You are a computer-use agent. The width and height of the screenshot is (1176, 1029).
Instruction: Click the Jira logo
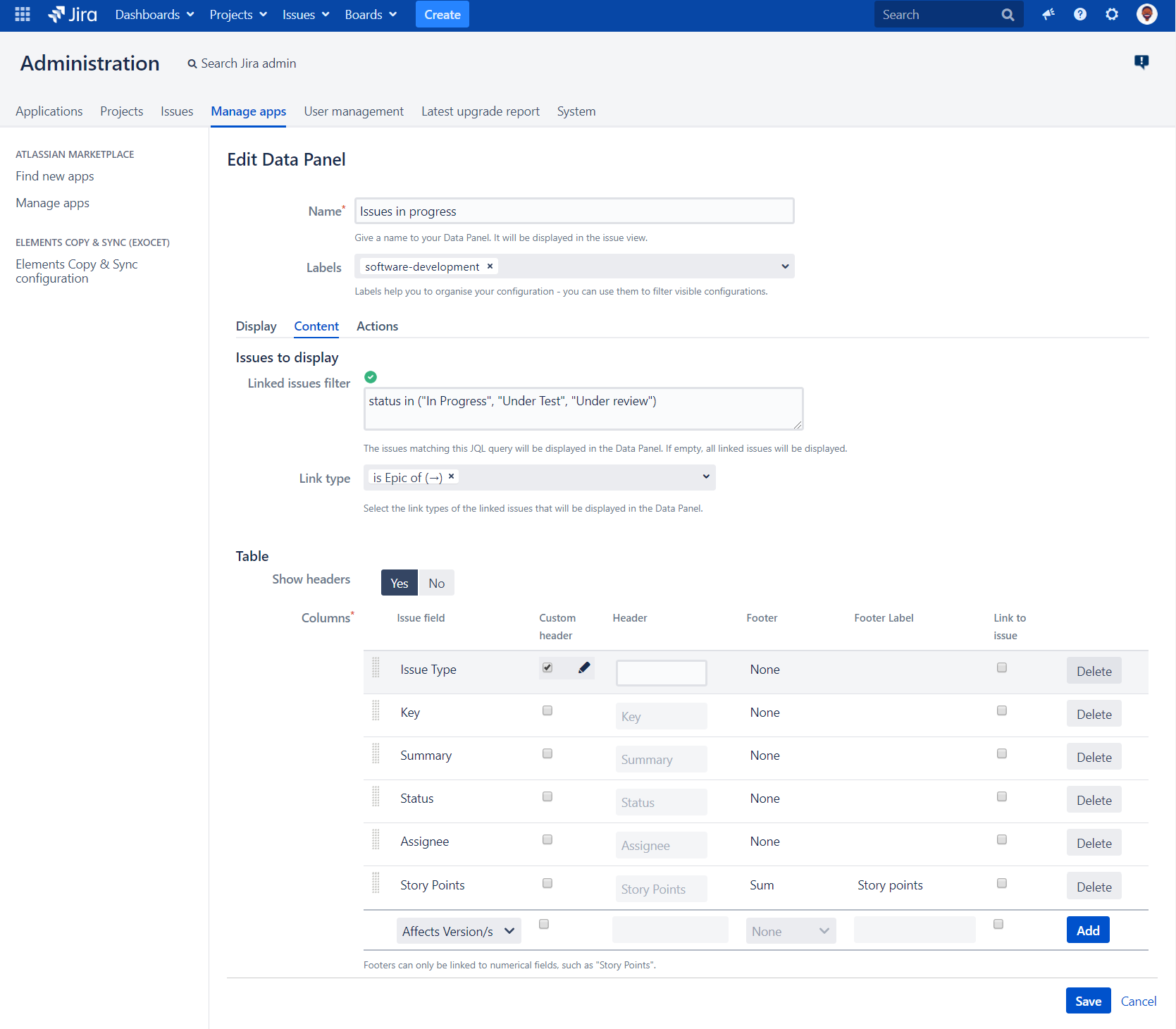73,14
